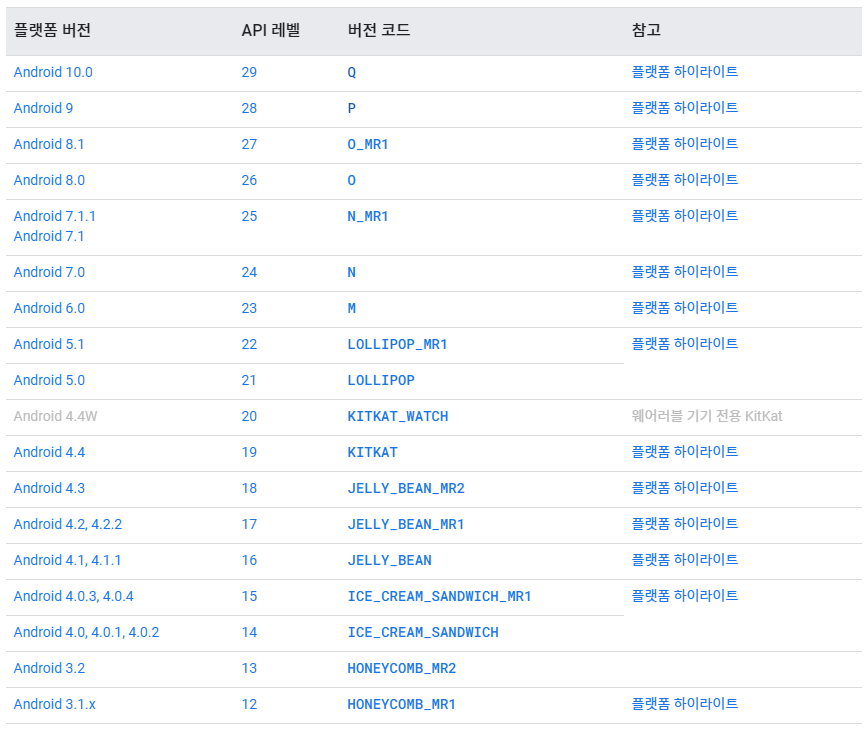
Task: Open 플랫폼 하이라이트 for Android 6.0
Action: [685, 308]
